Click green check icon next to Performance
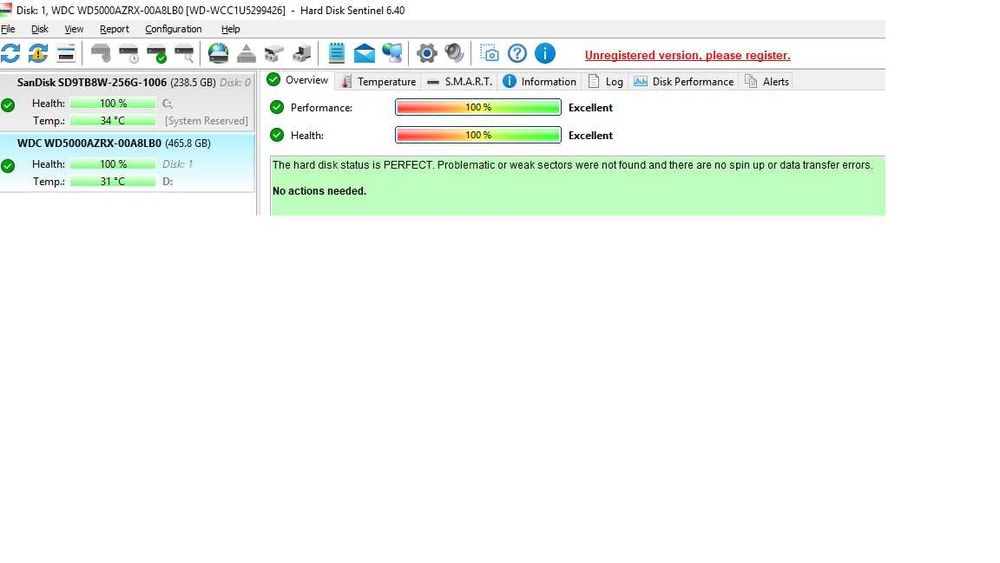 coord(277,107)
